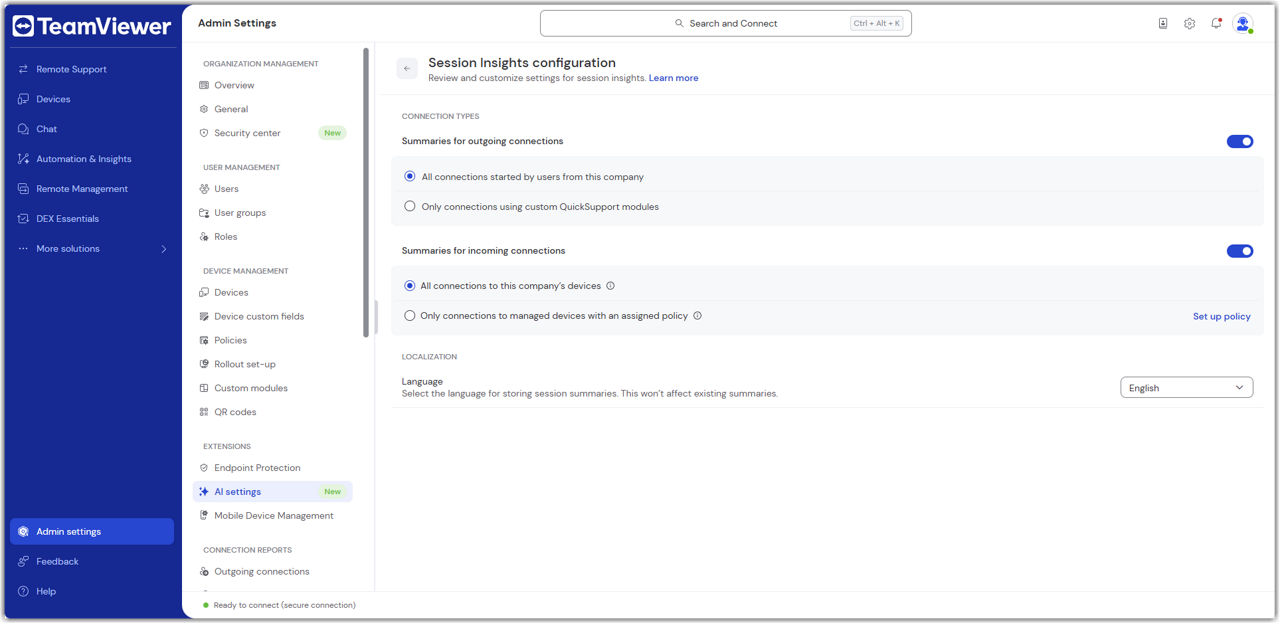
Task: Click the Policies icon
Action: pos(204,341)
